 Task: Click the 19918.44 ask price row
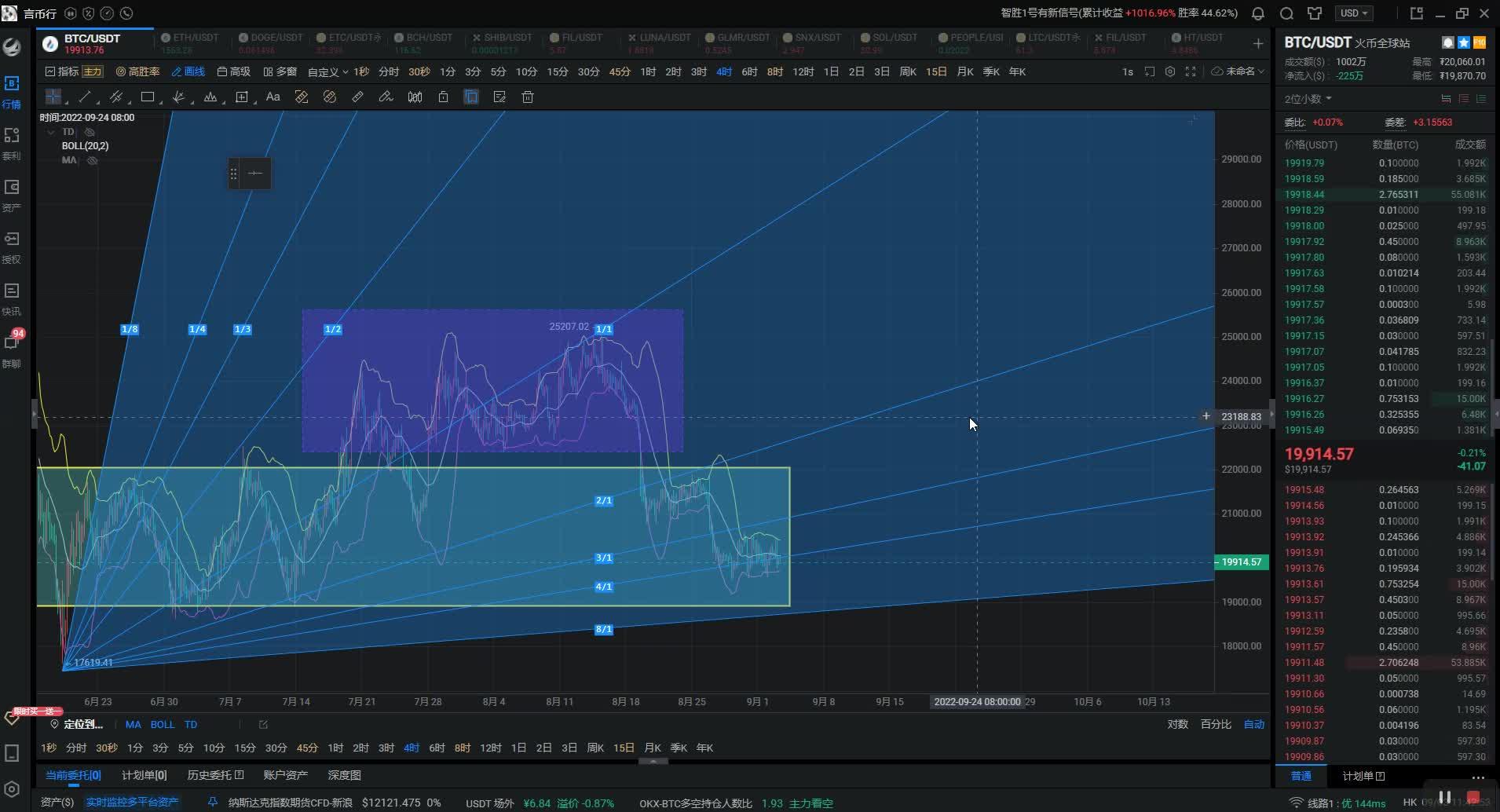[x=1385, y=195]
